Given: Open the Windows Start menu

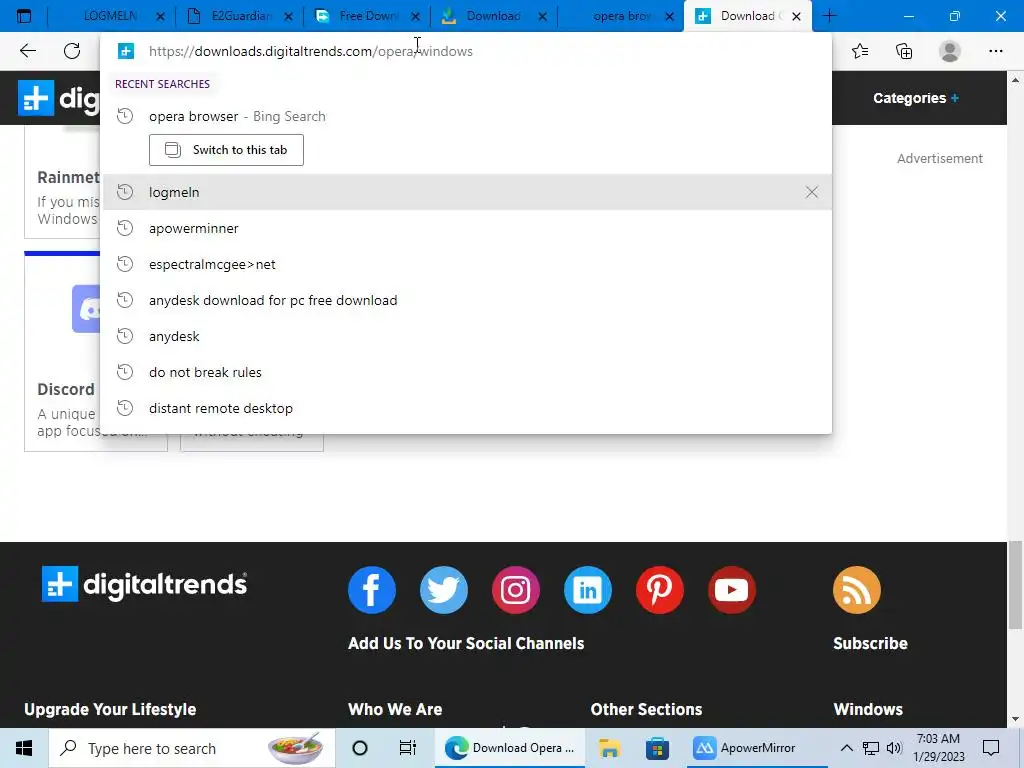Looking at the screenshot, I should 24,748.
